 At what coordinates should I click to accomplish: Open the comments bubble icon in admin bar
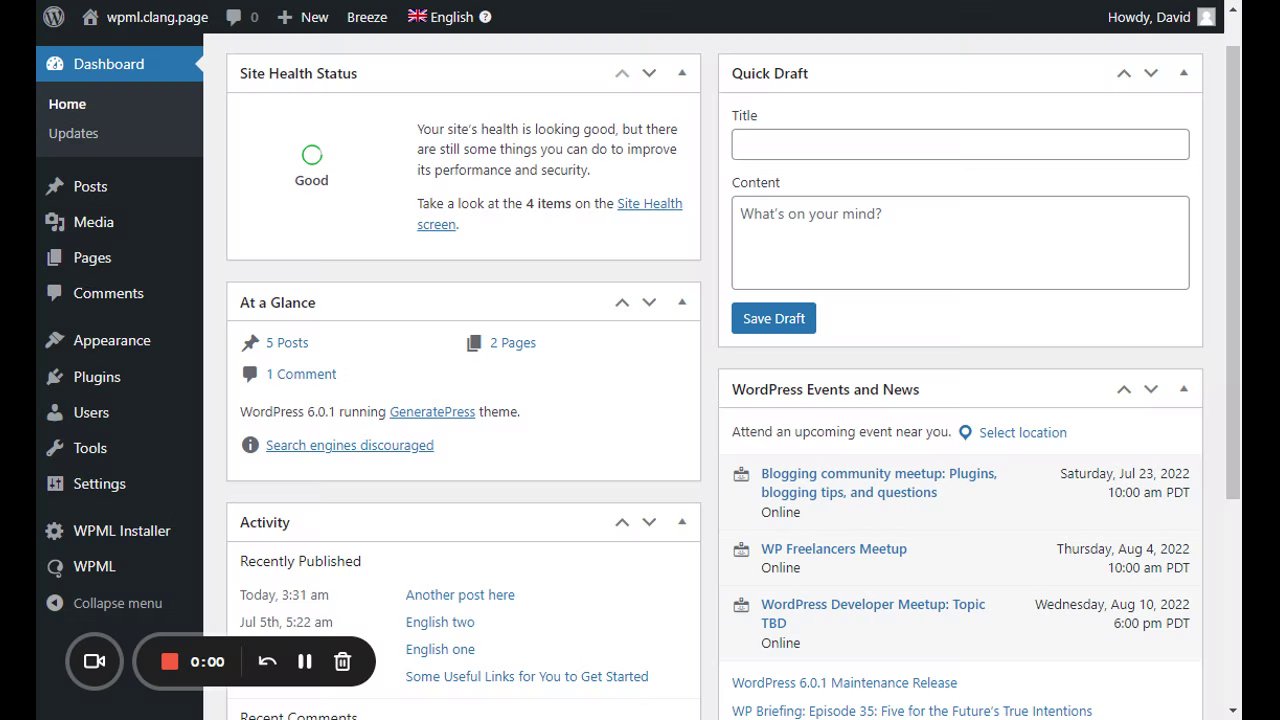pyautogui.click(x=234, y=17)
